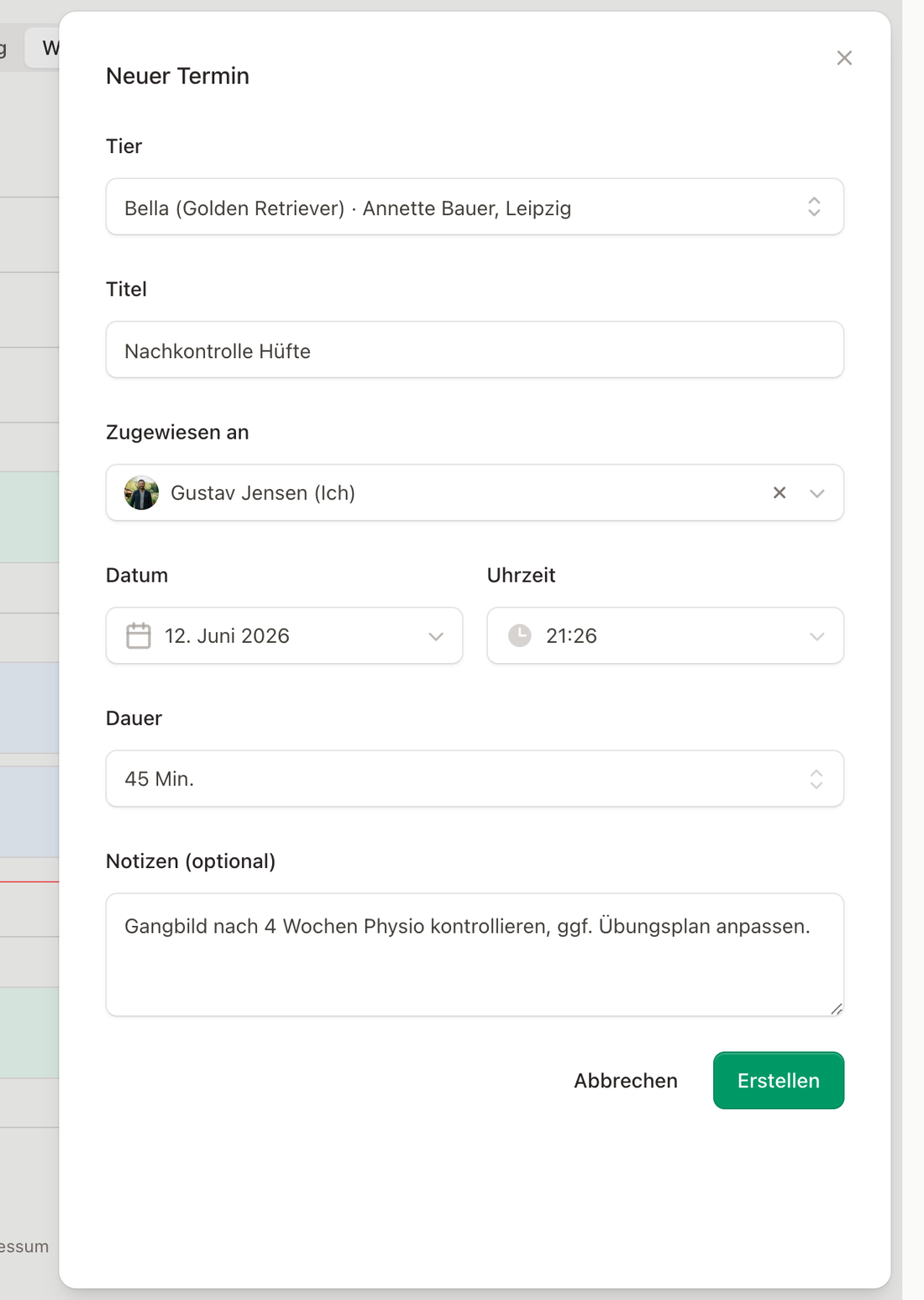Click the 'Zugewiesen an' label
Viewport: 924px width, 1300px height.
[177, 432]
